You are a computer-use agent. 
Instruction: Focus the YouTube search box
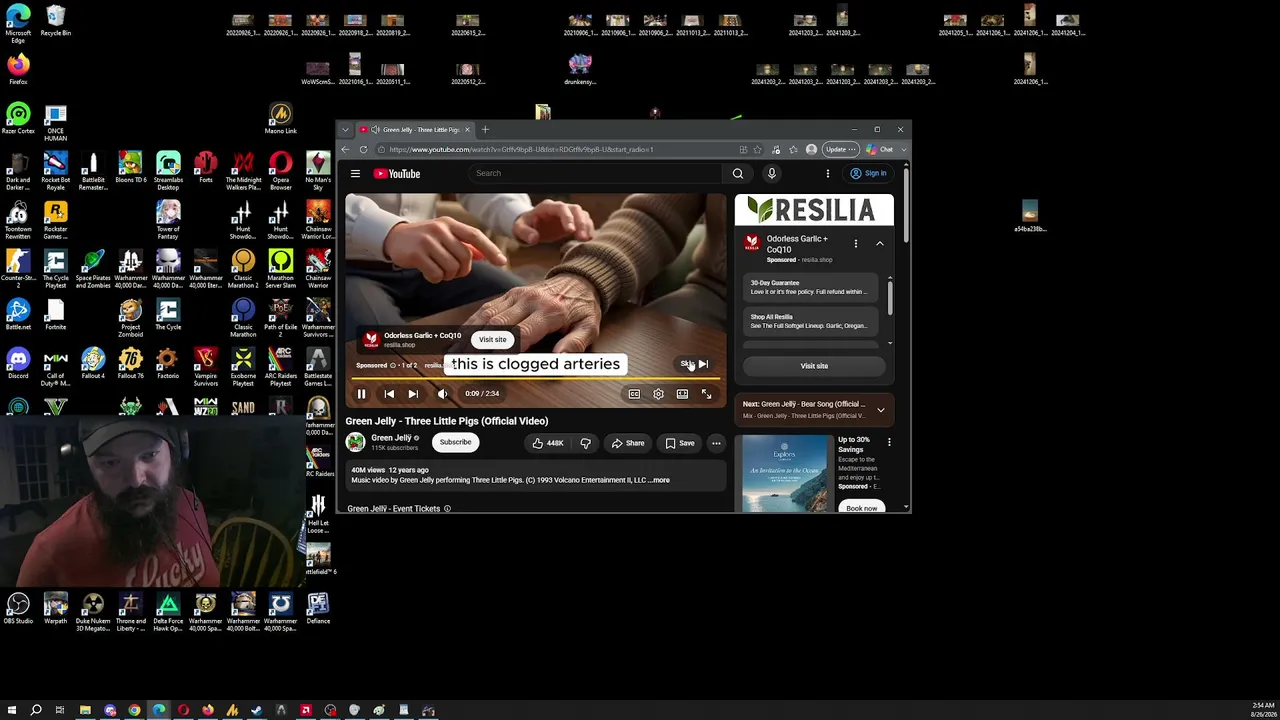click(595, 173)
